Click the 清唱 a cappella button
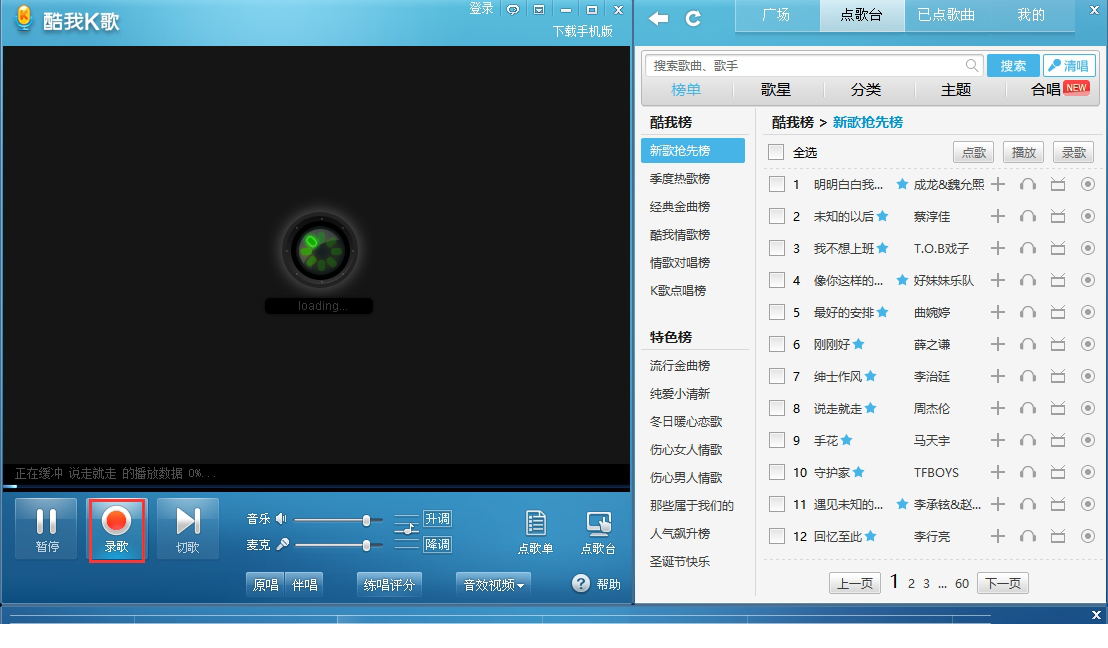Screen dimensions: 1108x648 pyautogui.click(x=1070, y=64)
